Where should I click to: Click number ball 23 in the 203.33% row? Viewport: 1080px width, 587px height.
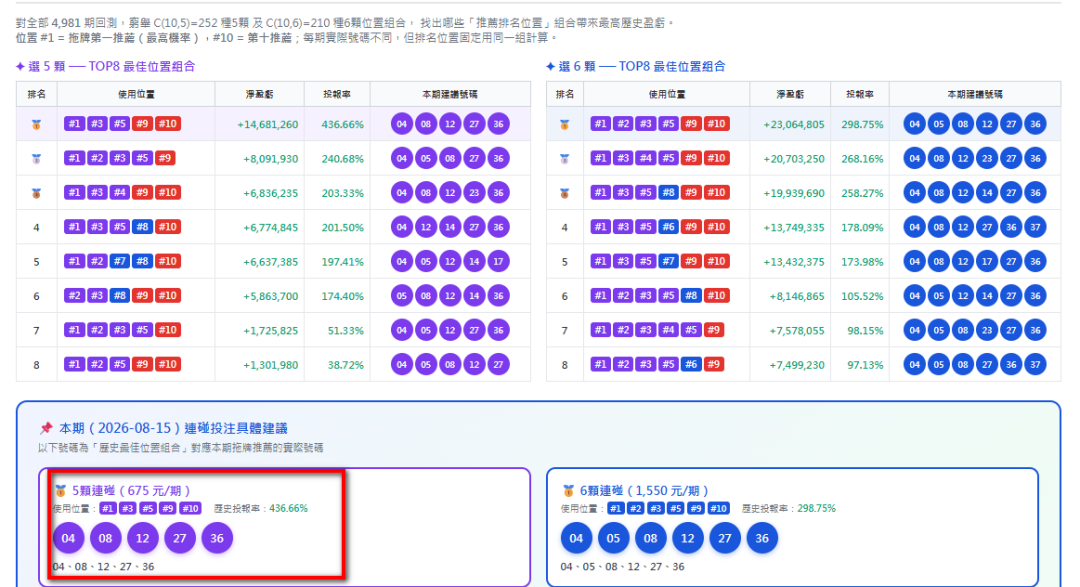click(x=474, y=193)
